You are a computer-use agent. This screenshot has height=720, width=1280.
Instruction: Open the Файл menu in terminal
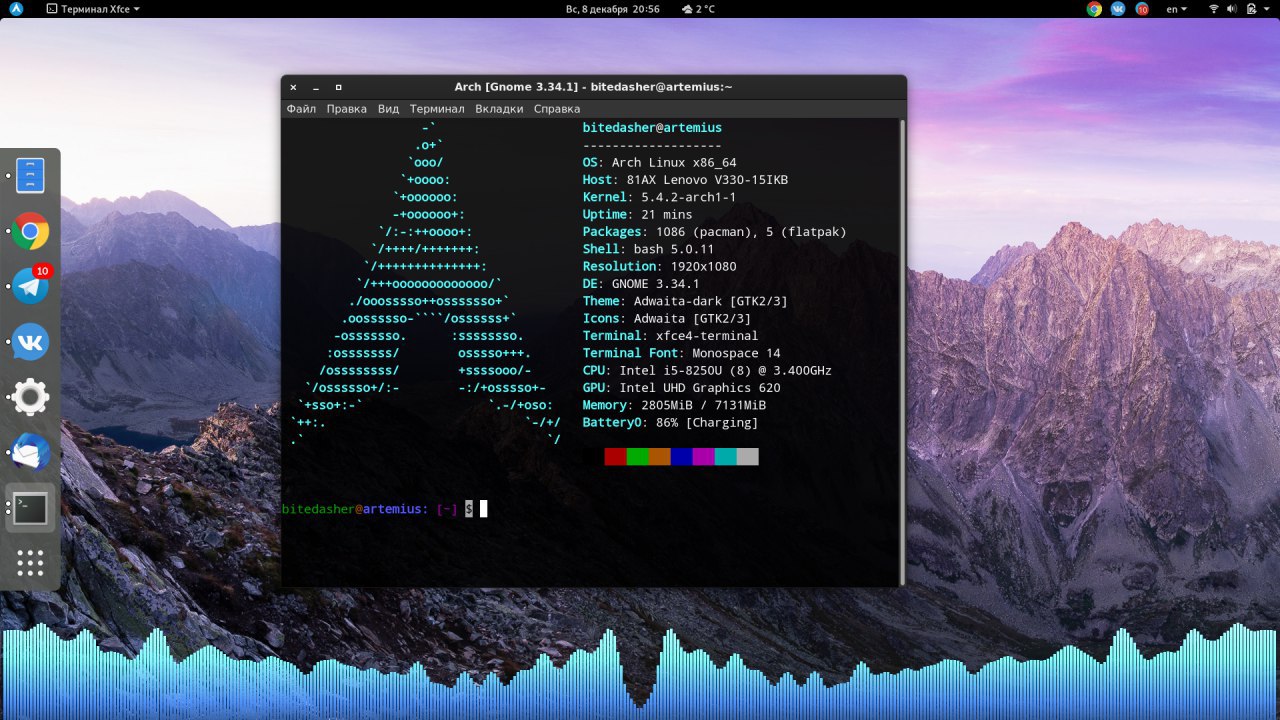pyautogui.click(x=301, y=109)
